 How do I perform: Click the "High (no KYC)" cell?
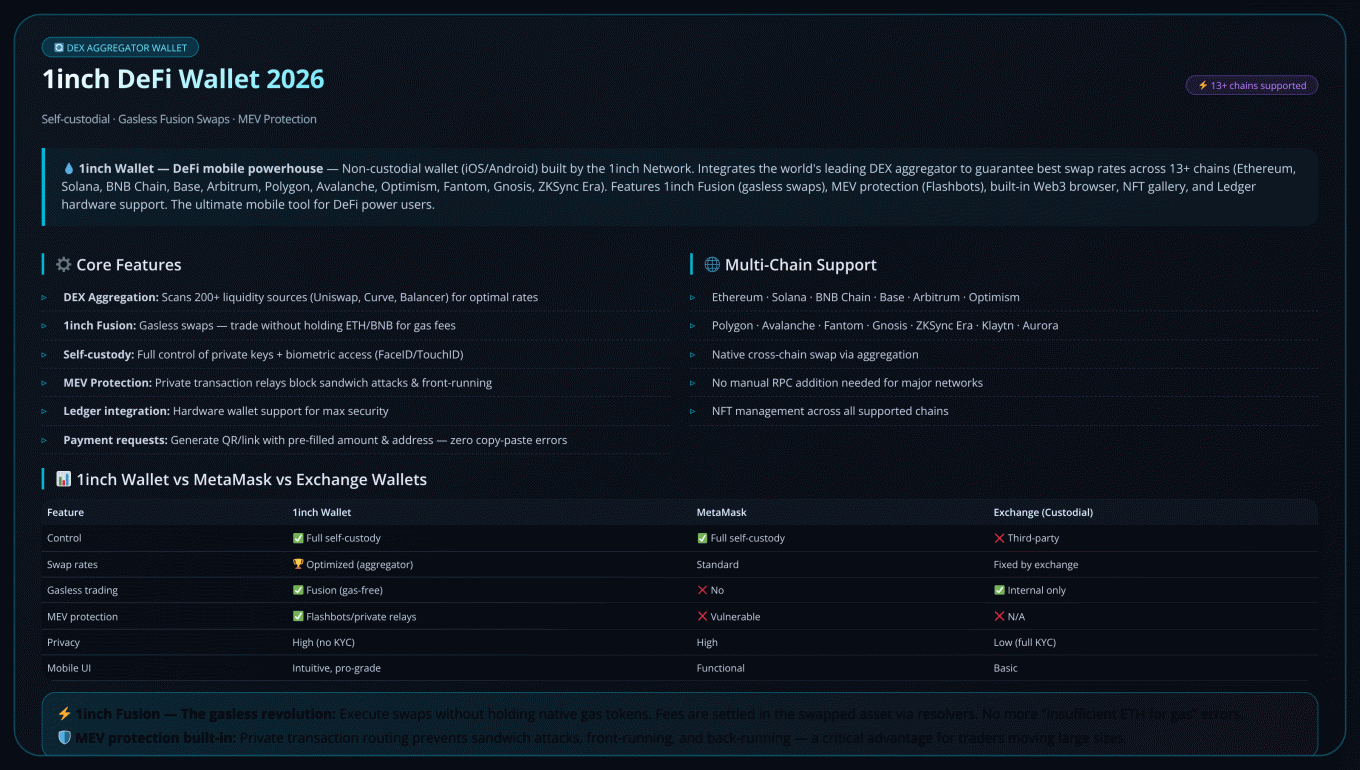click(x=323, y=642)
